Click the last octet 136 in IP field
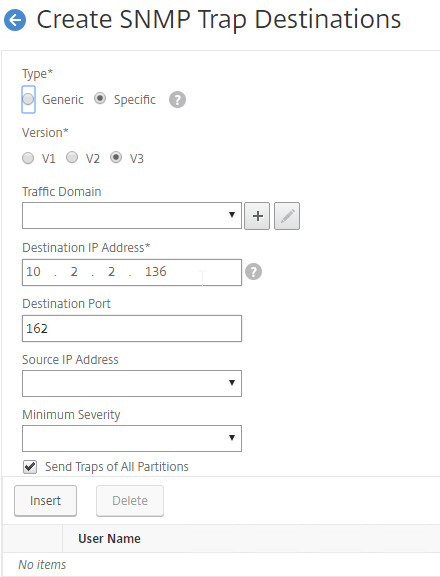The width and height of the screenshot is (440, 577). pyautogui.click(x=156, y=272)
